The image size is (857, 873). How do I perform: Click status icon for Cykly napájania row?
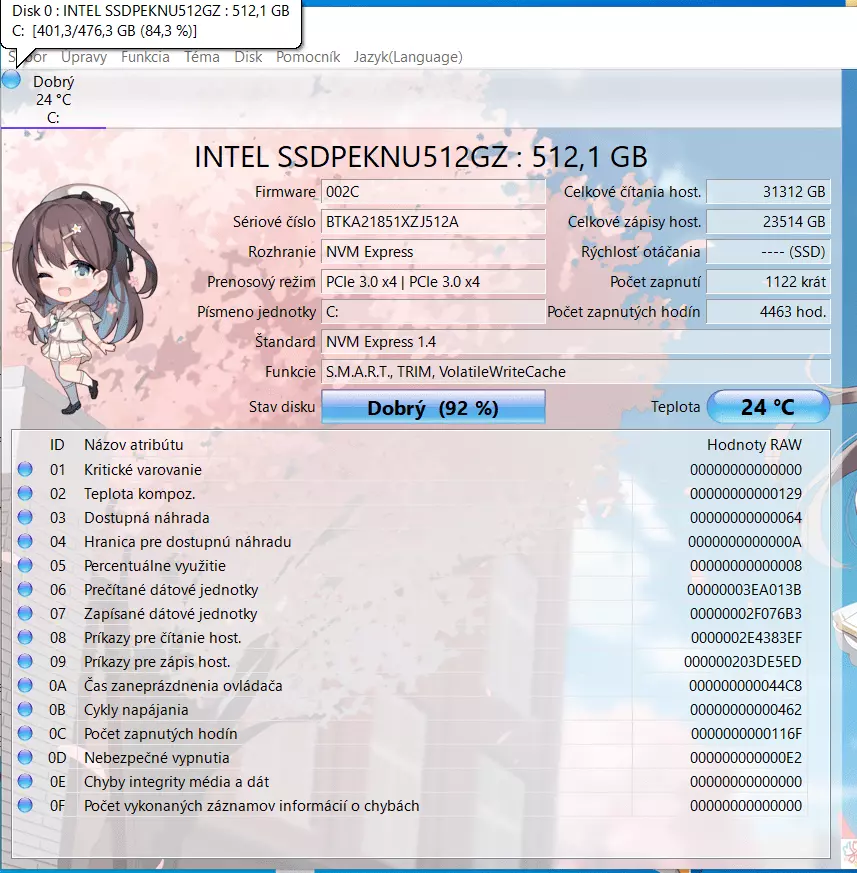pyautogui.click(x=25, y=709)
